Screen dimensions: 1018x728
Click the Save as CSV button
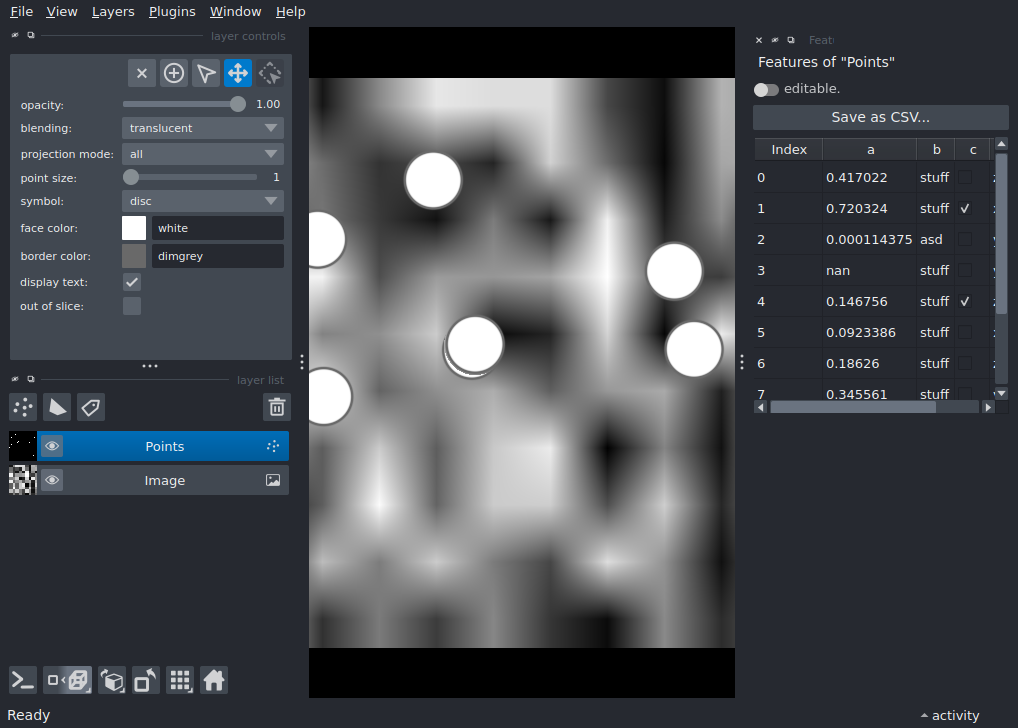pos(880,117)
